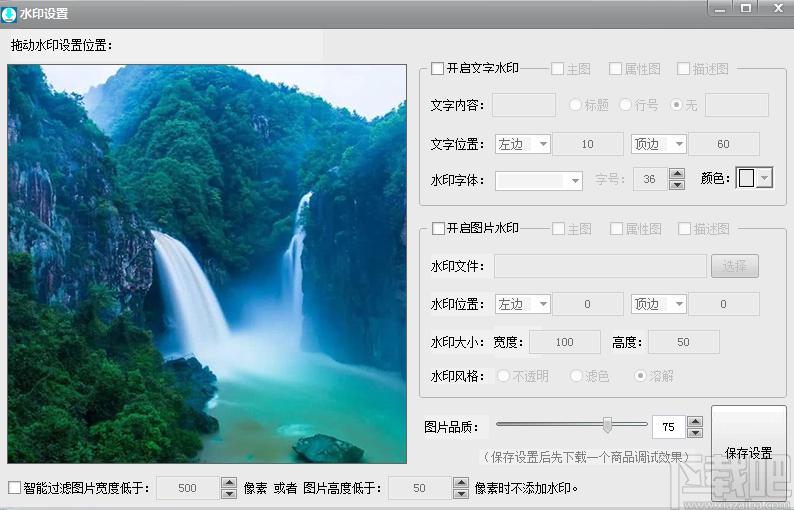Toggle 智能过滤图片宽度低于 checkbox
The height and width of the screenshot is (510, 794).
point(14,488)
